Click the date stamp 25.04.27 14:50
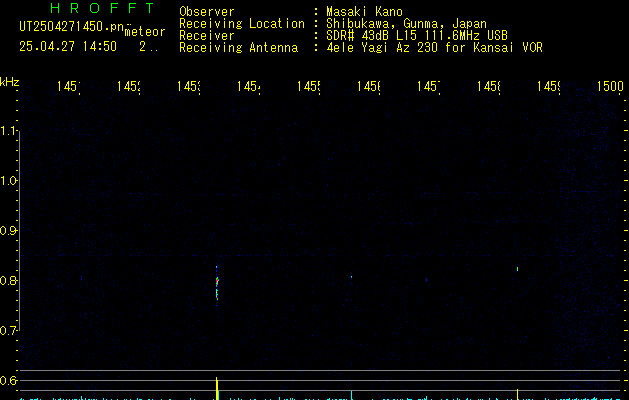 pyautogui.click(x=68, y=46)
